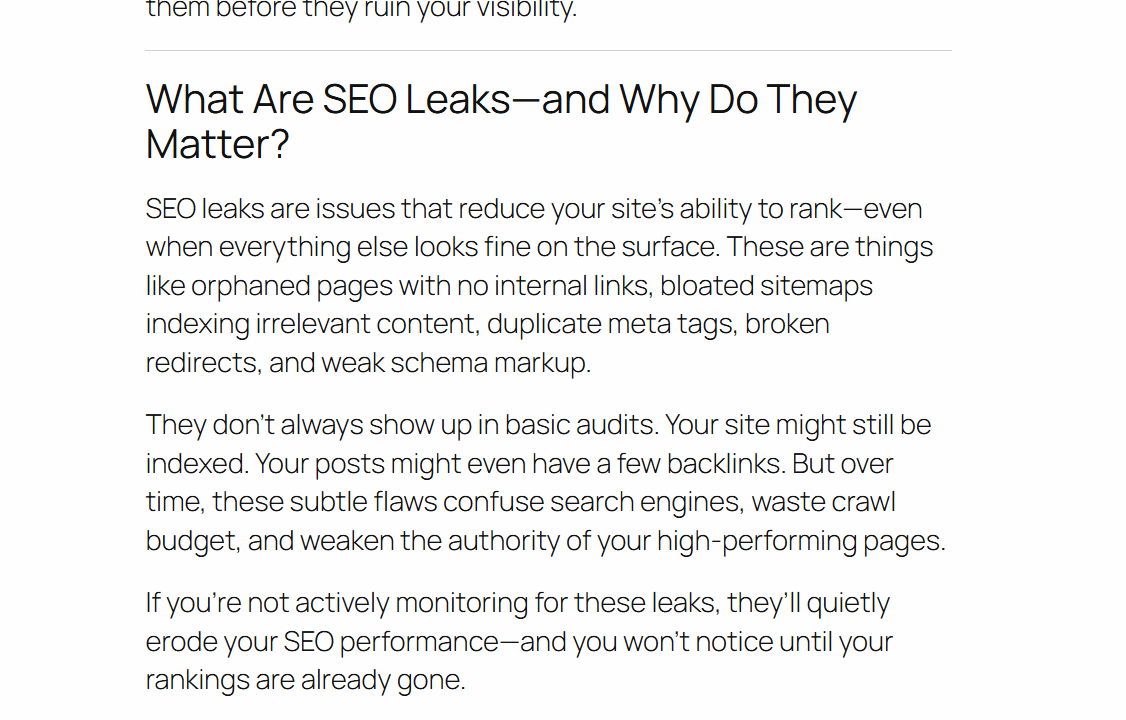This screenshot has height=720, width=1126.
Task: Click the text "rankings are already gone"
Action: (305, 680)
